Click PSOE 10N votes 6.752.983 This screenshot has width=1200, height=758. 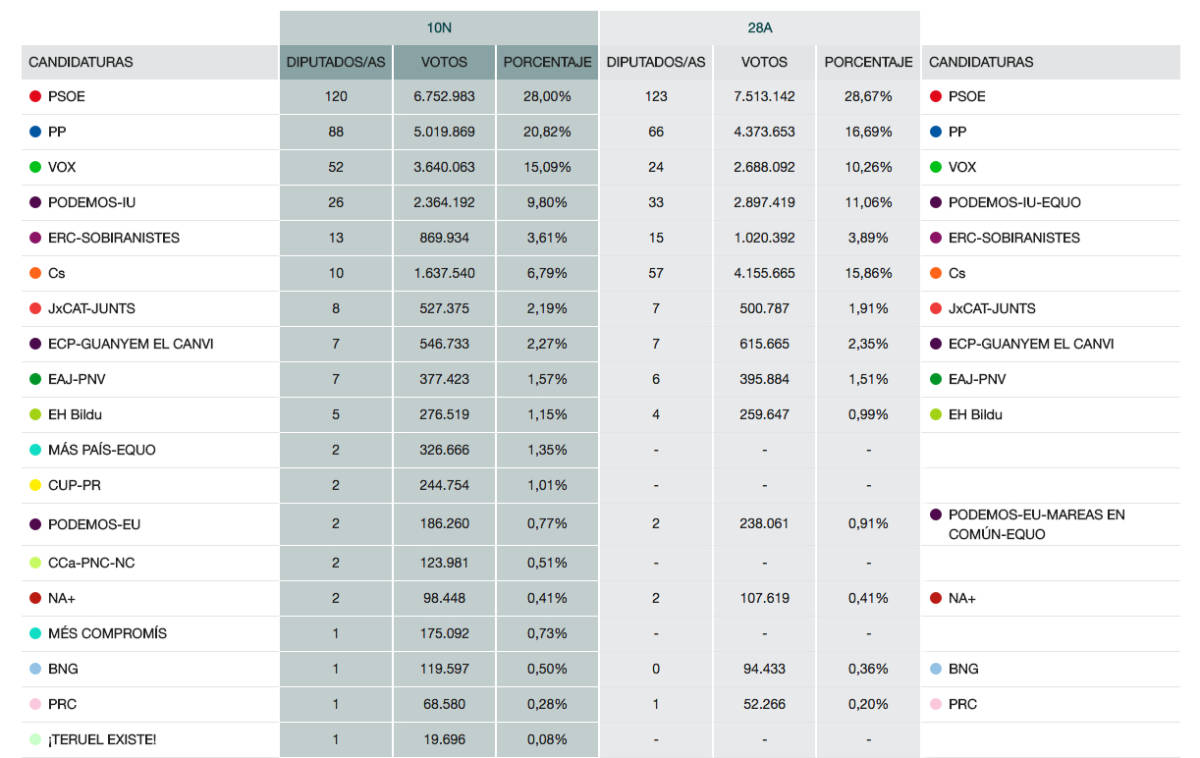(444, 96)
